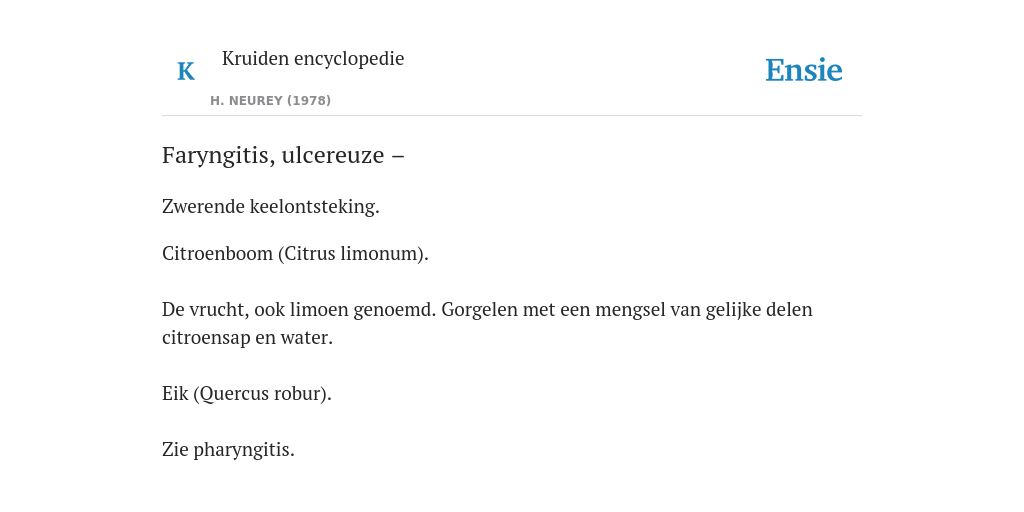Follow the pharyngitis cross-reference

244,451
